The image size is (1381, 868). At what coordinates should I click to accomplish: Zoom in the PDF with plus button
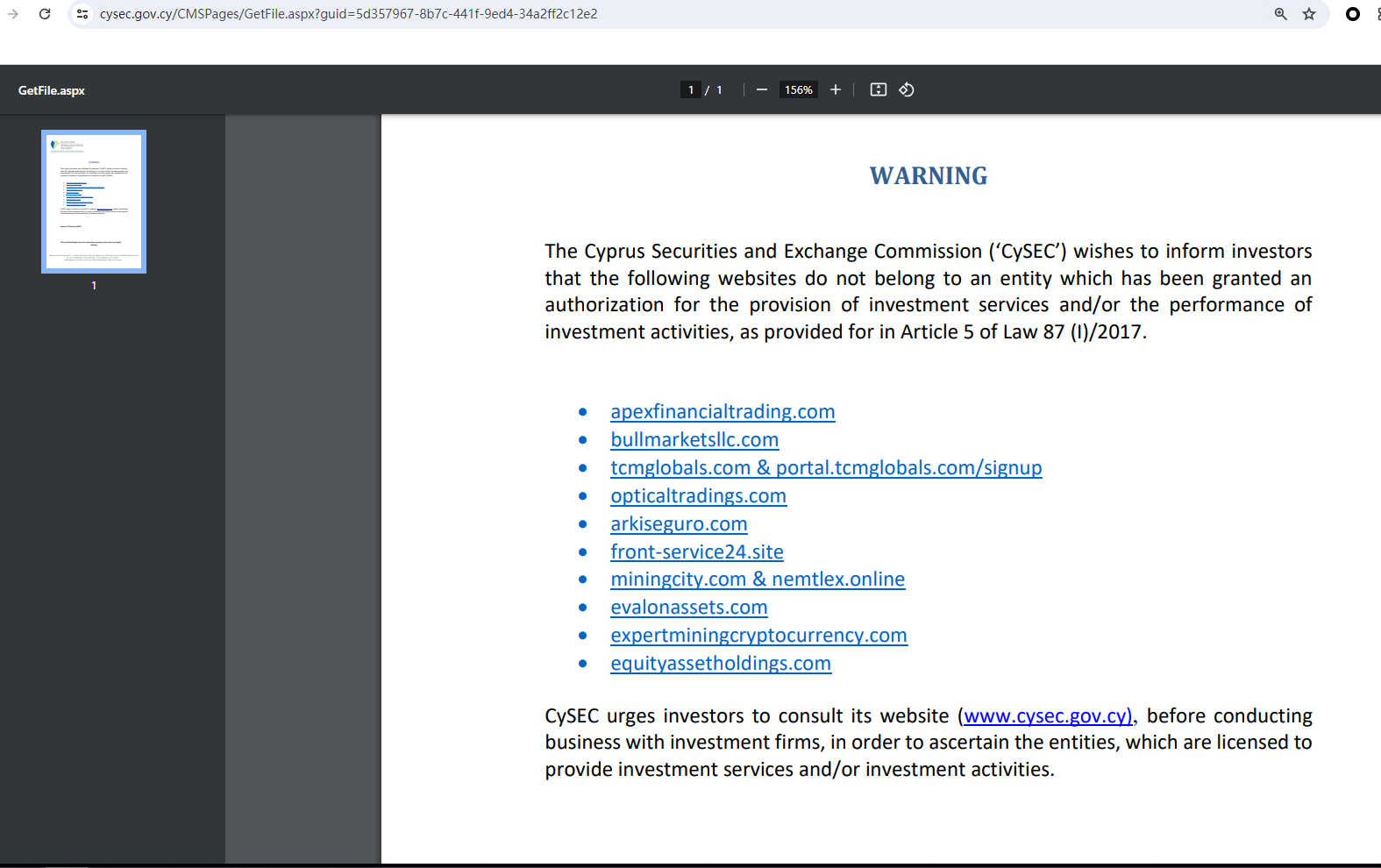[x=836, y=89]
